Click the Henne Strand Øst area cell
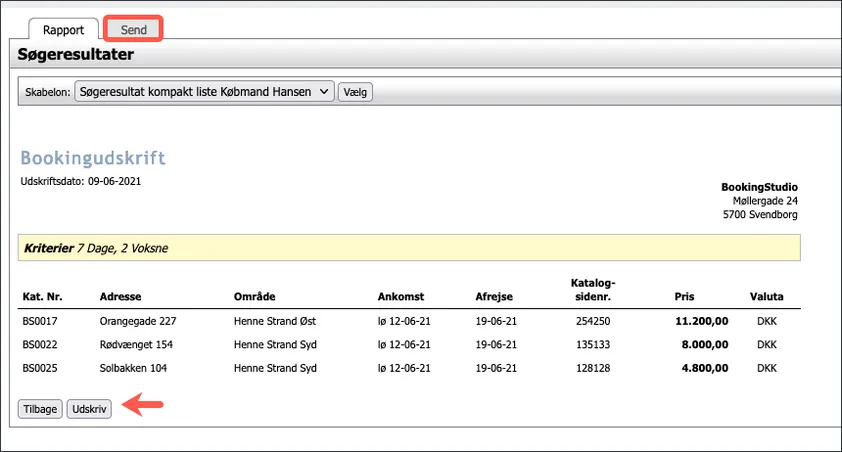The height and width of the screenshot is (452, 842). click(x=276, y=321)
